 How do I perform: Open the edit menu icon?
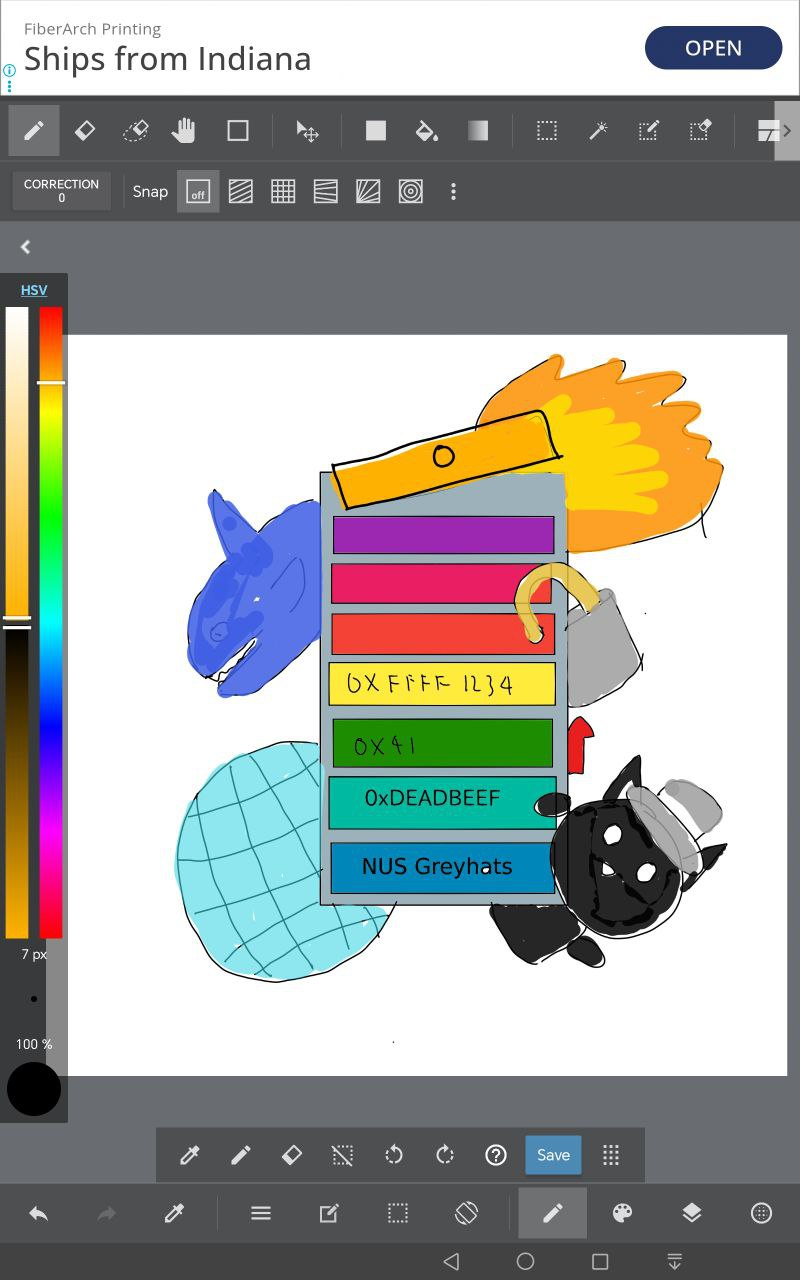coord(329,1213)
